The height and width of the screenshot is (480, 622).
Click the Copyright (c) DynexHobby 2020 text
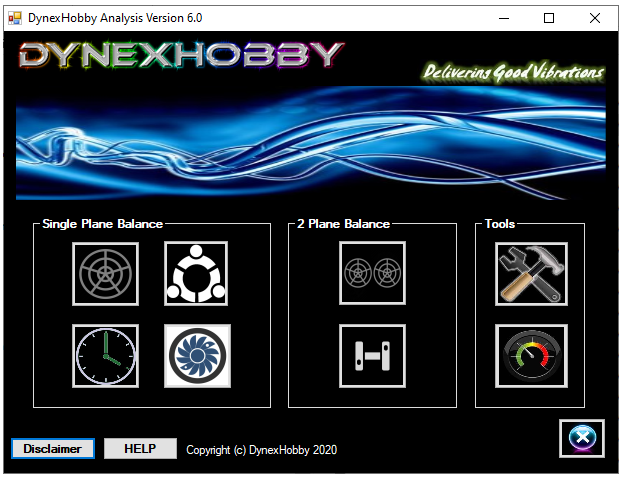click(261, 450)
